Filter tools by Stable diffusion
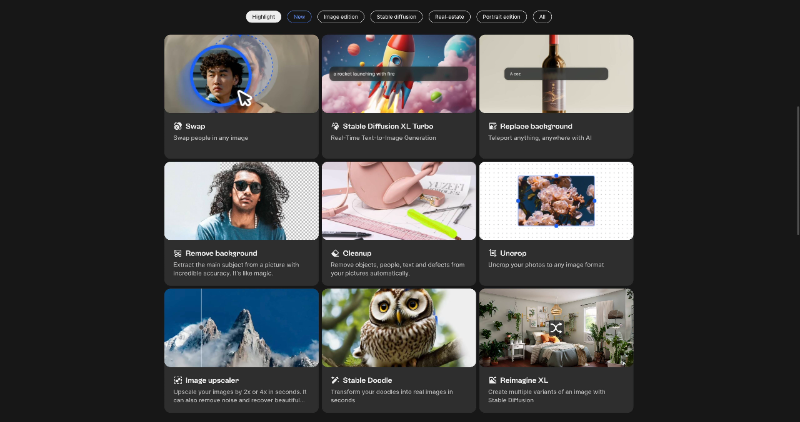The width and height of the screenshot is (800, 422). 396,17
